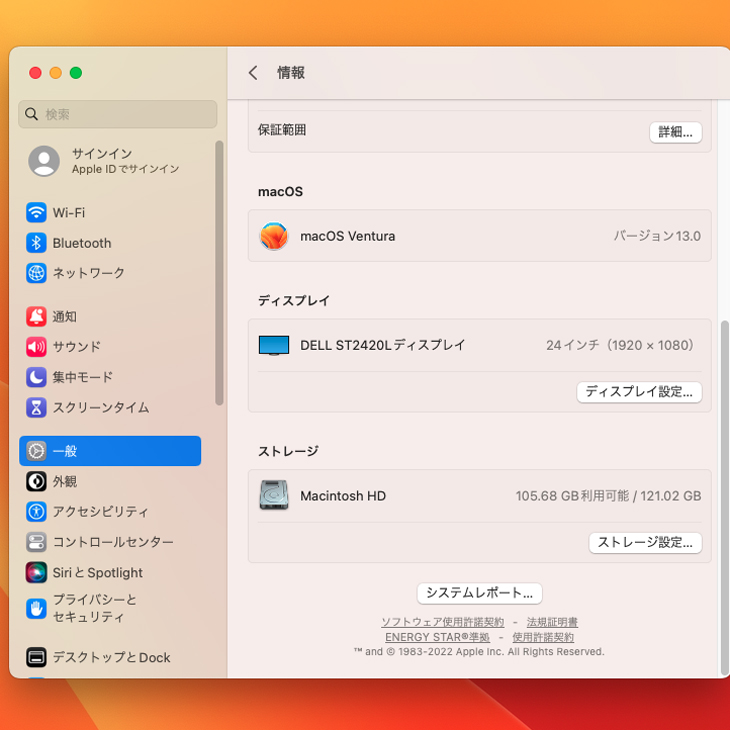Select Bluetooth in the sidebar
The width and height of the screenshot is (730, 730).
[x=110, y=243]
